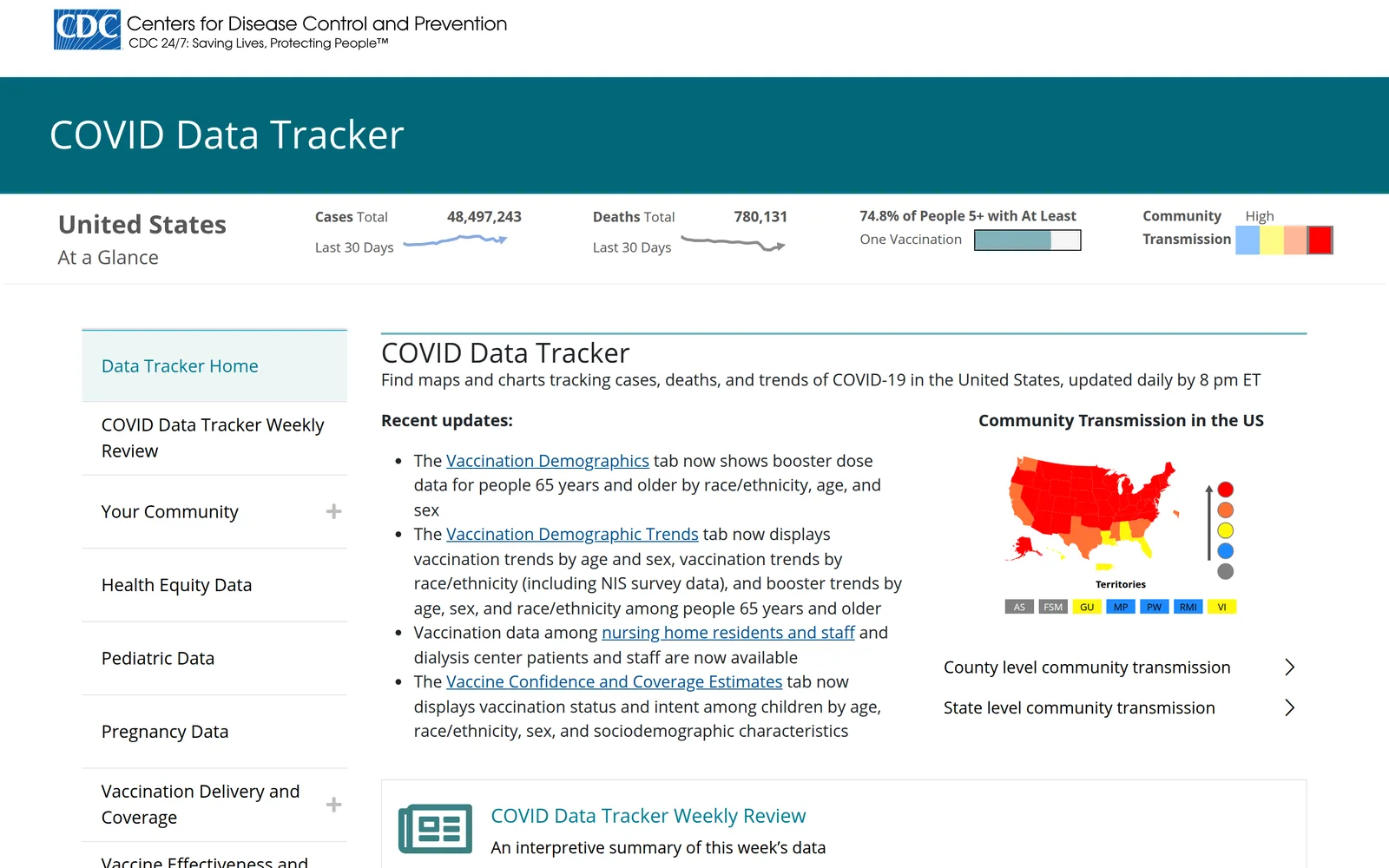
Task: Click the cases last 30 days sparkline
Action: (x=455, y=240)
